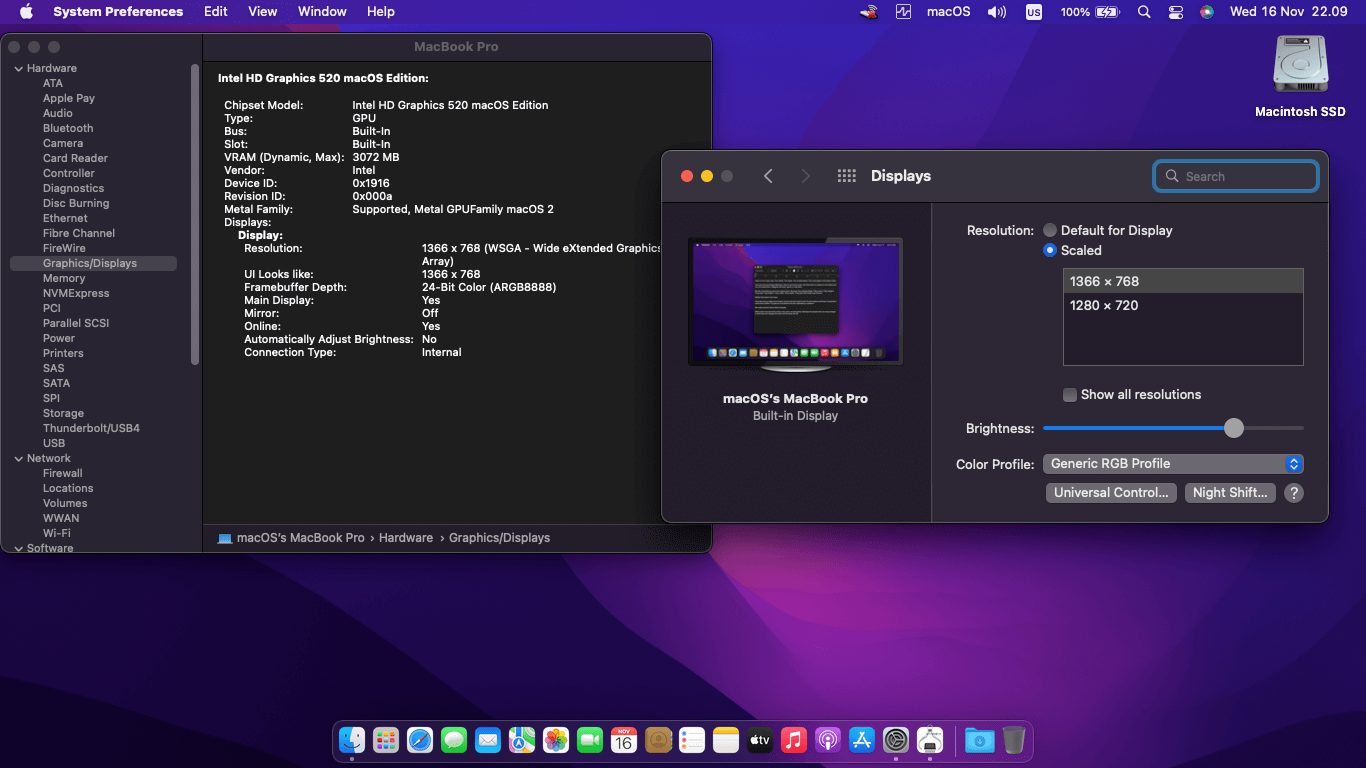Open Safari from the Dock

[x=419, y=740]
